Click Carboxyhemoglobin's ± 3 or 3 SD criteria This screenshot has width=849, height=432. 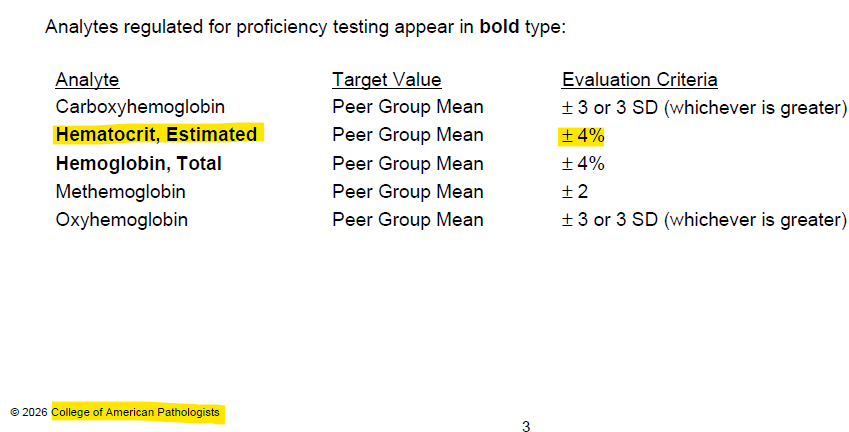(704, 107)
